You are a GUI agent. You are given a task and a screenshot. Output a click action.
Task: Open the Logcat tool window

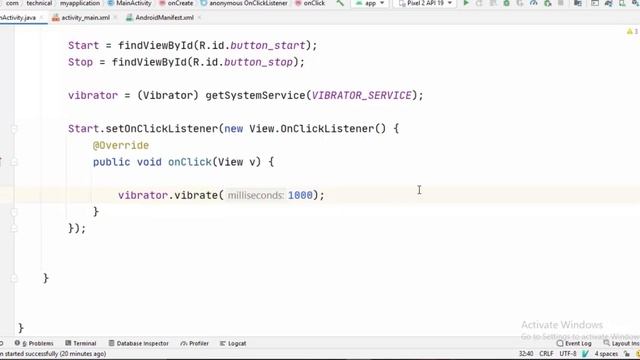[233, 343]
